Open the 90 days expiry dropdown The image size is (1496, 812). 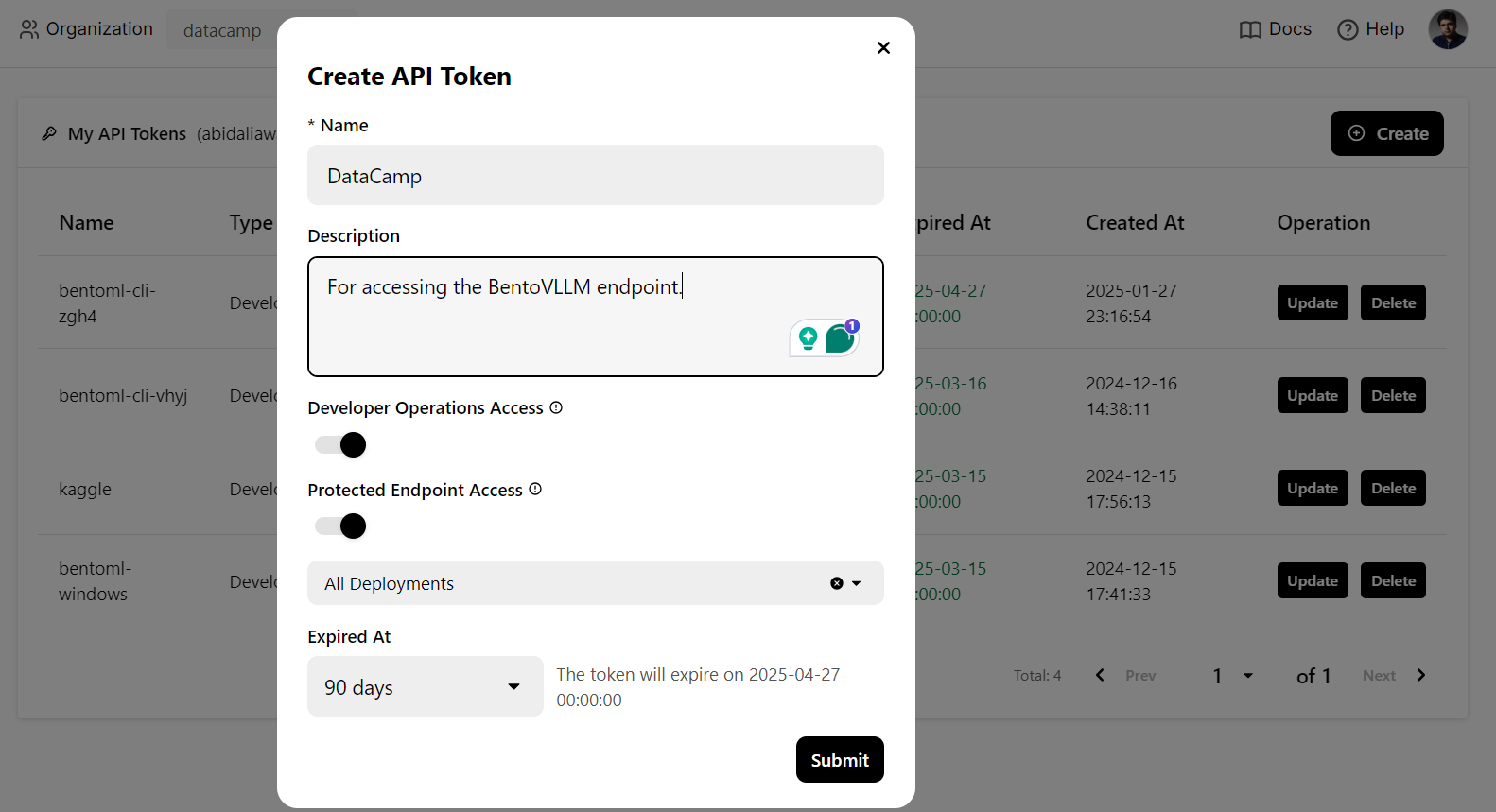426,686
